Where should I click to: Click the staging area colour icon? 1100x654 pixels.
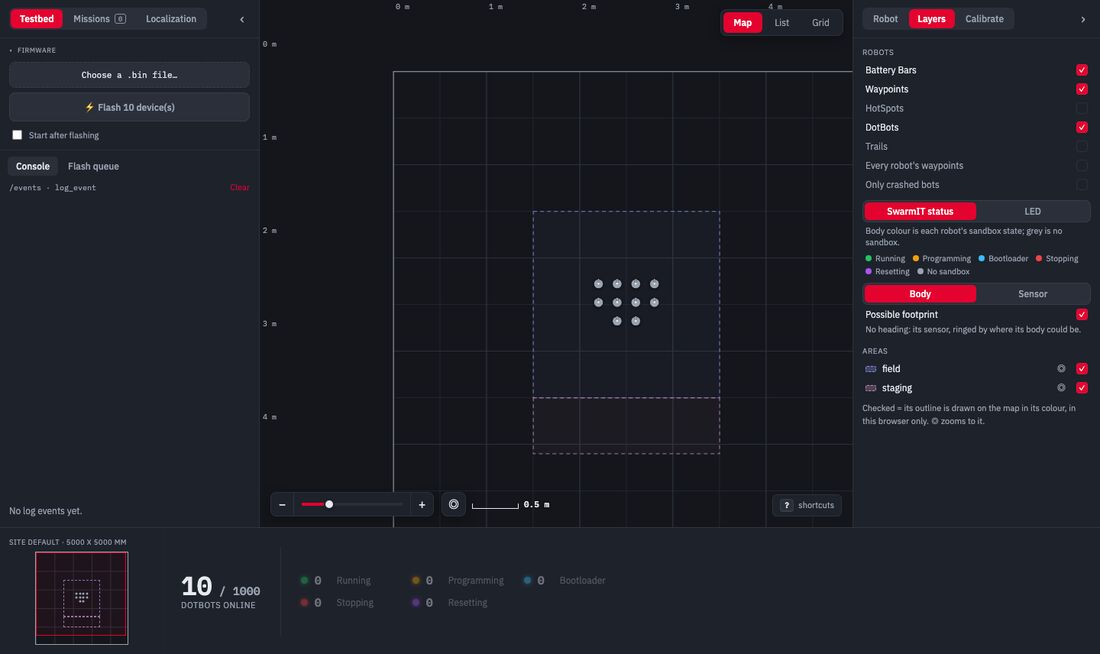coord(871,388)
